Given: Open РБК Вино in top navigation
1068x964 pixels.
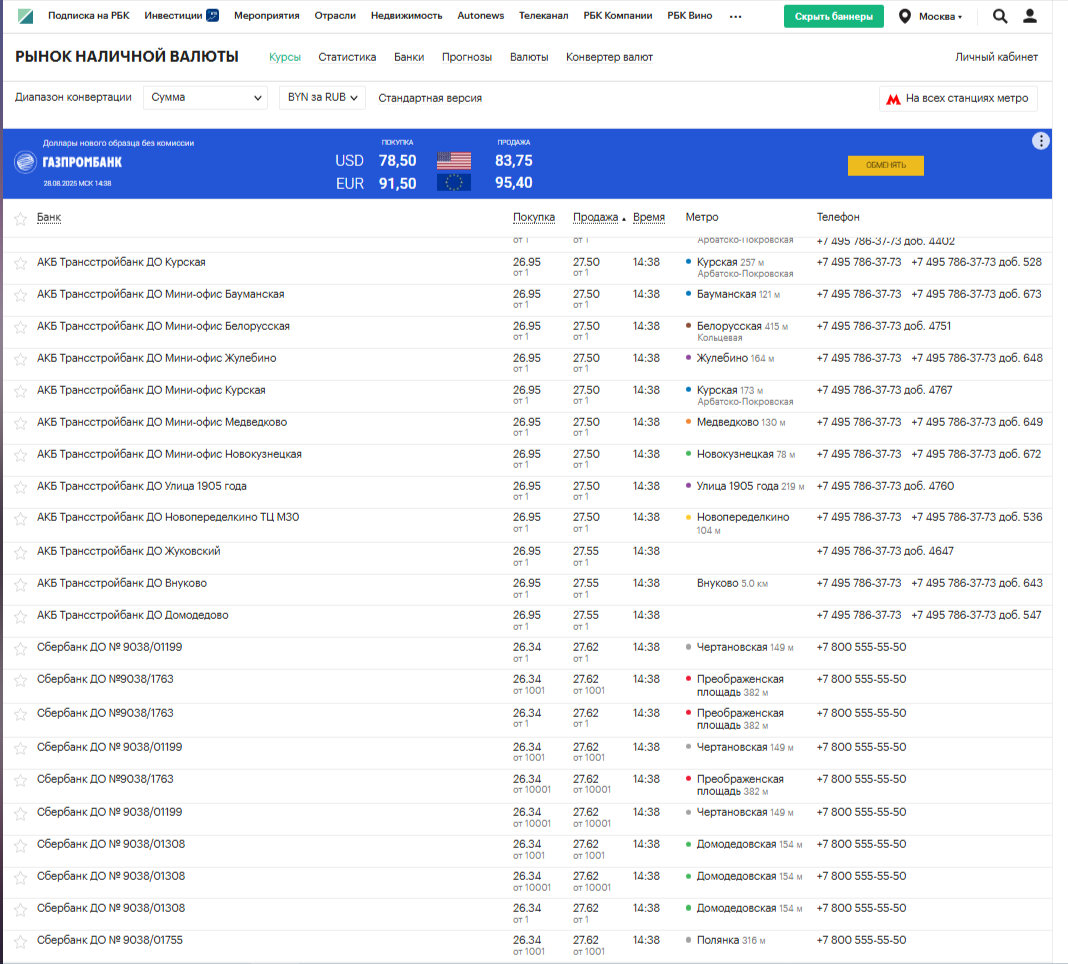Looking at the screenshot, I should 689,16.
